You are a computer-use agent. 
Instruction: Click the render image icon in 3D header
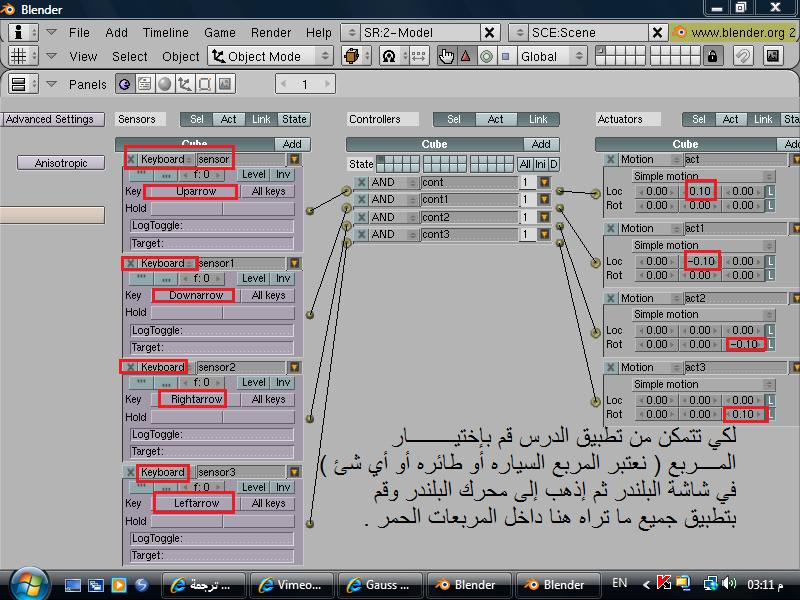[x=773, y=56]
